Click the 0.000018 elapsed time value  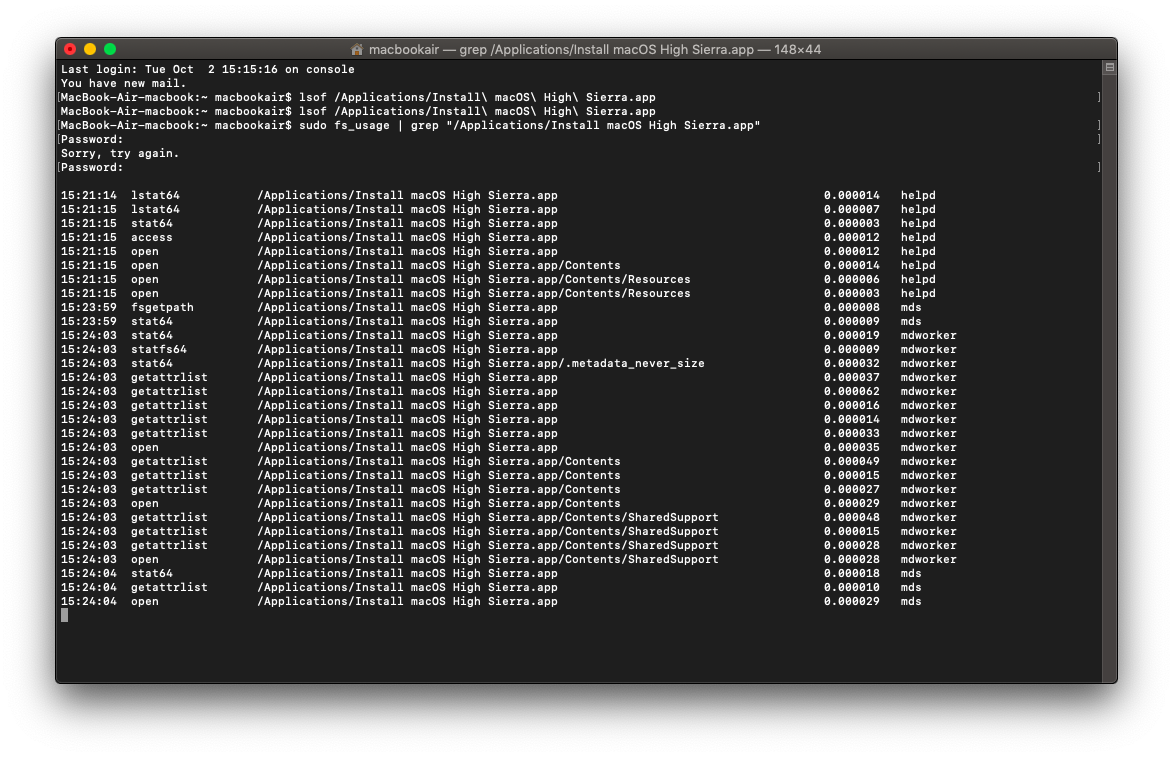point(852,574)
